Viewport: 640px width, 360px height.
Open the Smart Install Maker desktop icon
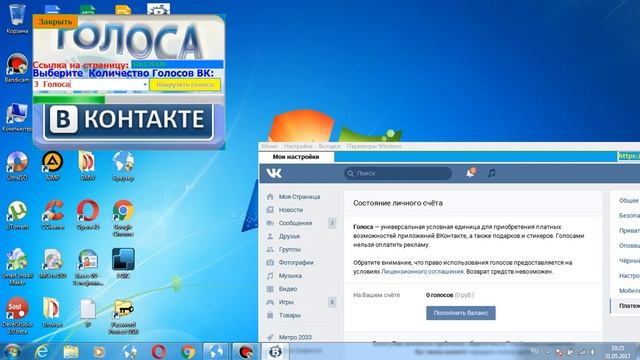pyautogui.click(x=17, y=267)
